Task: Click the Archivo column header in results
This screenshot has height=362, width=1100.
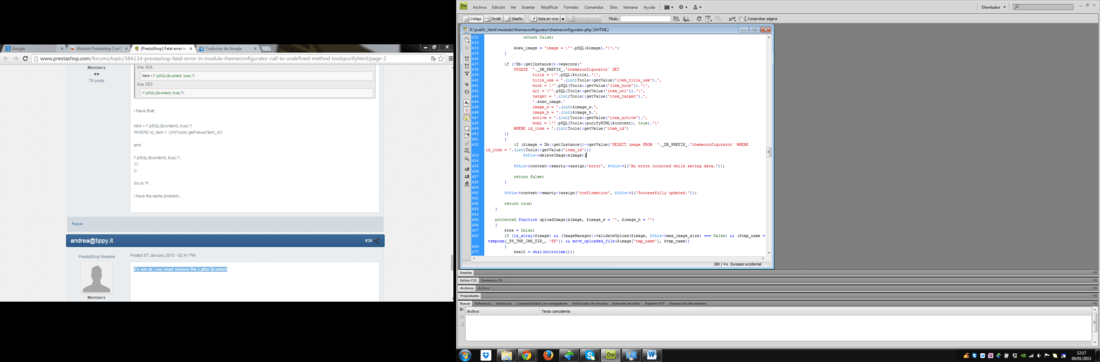Action: click(x=503, y=311)
